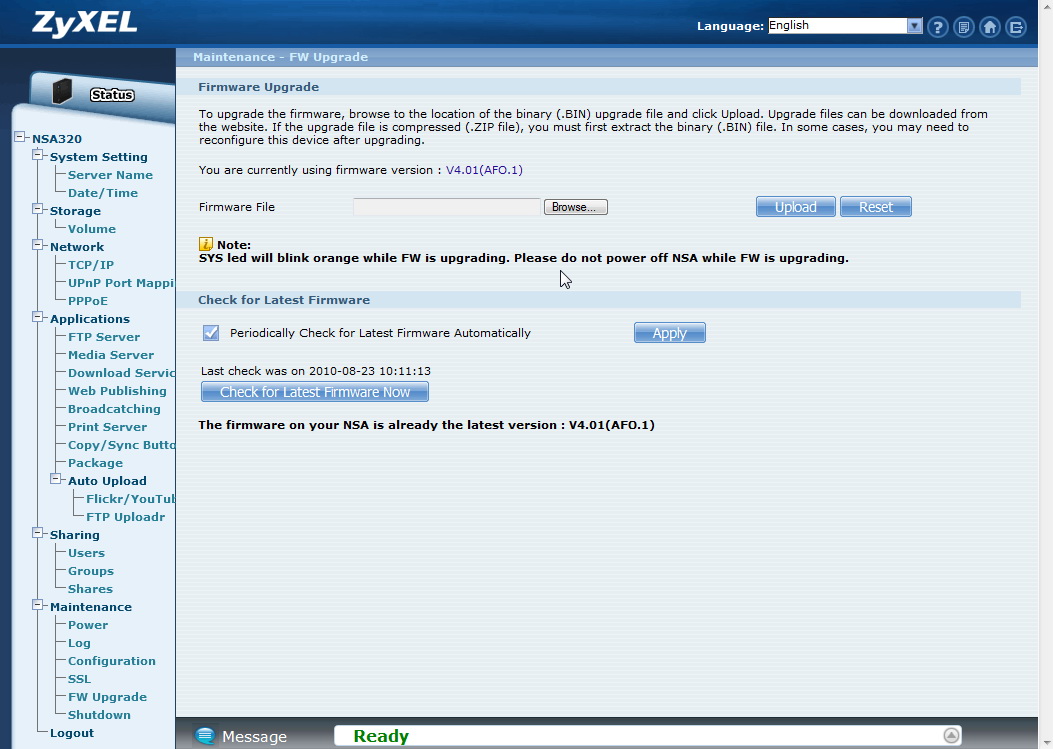Open SSL settings
1053x749 pixels.
pyautogui.click(x=79, y=679)
